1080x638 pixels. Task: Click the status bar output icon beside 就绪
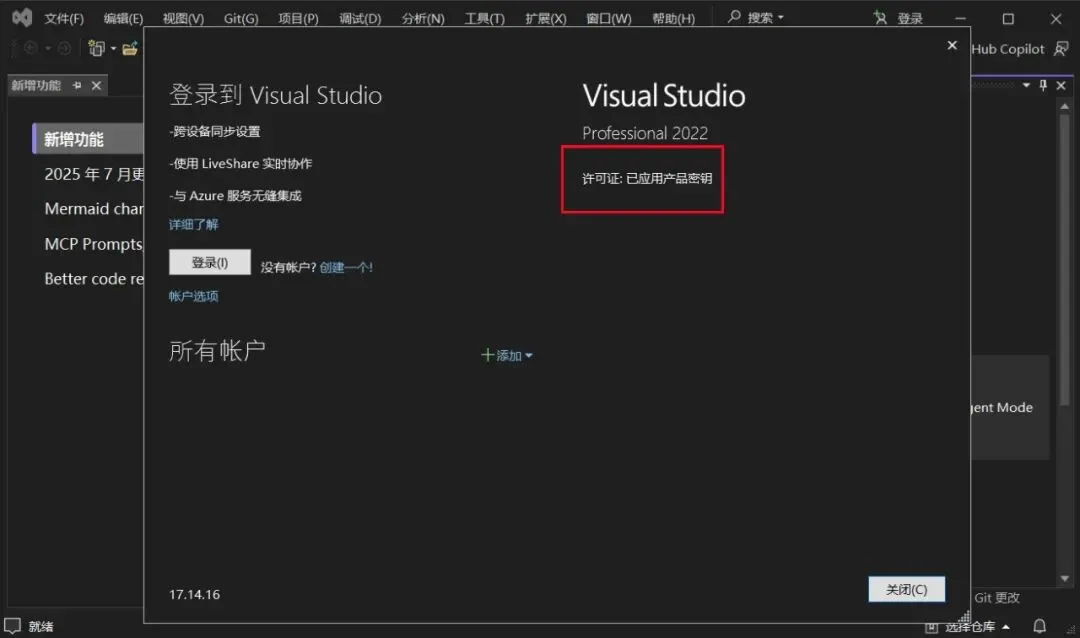tap(12, 626)
